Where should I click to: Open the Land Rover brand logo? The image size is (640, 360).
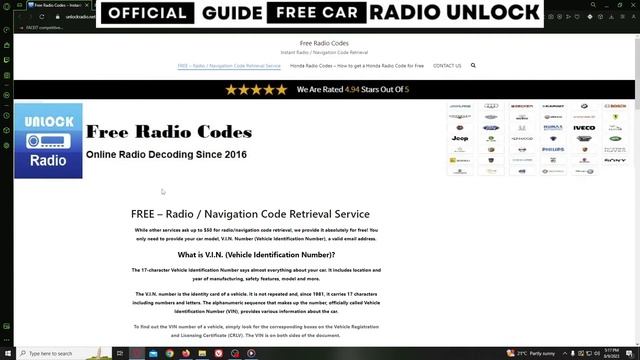[x=615, y=139]
